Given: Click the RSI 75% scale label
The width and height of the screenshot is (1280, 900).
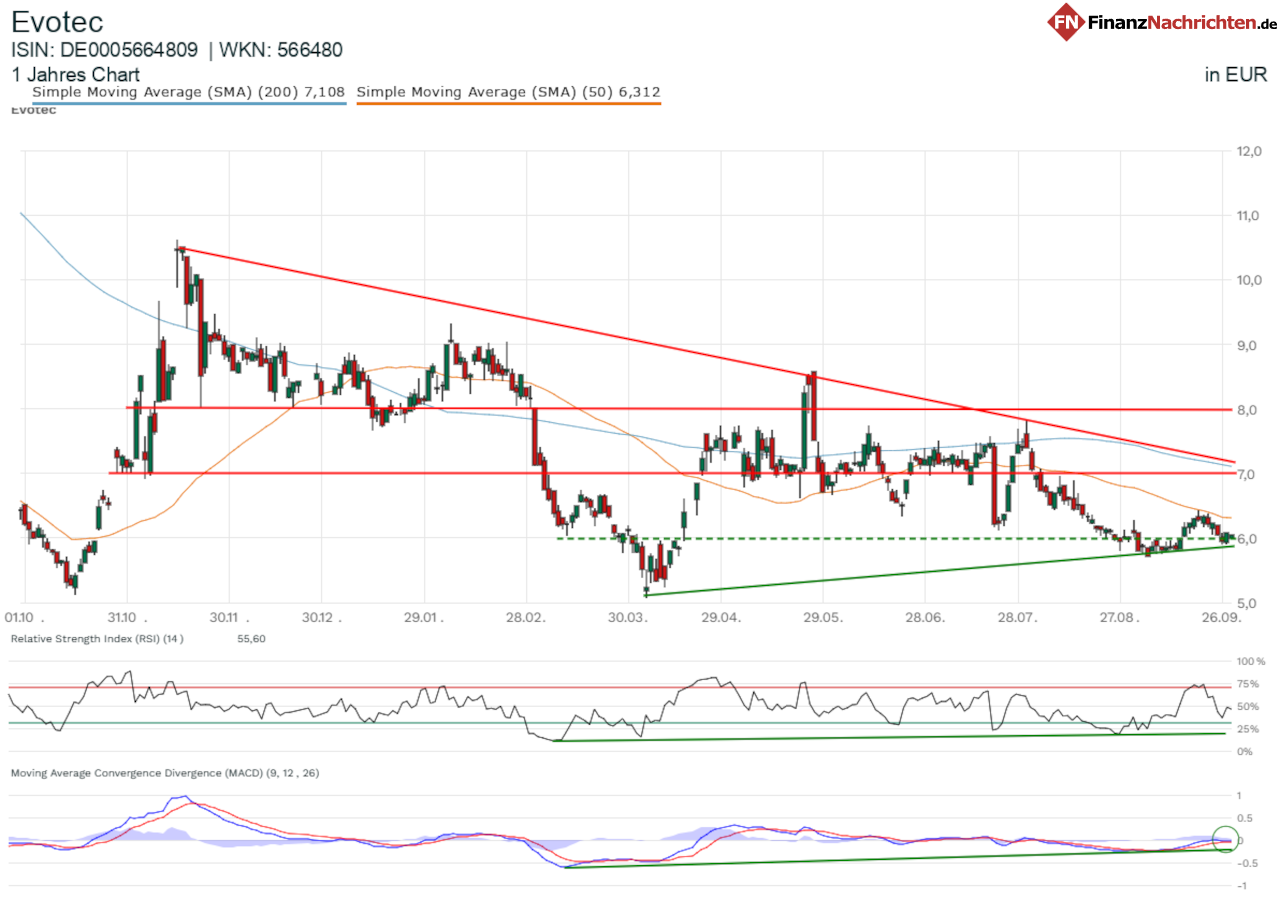Looking at the screenshot, I should tap(1248, 684).
